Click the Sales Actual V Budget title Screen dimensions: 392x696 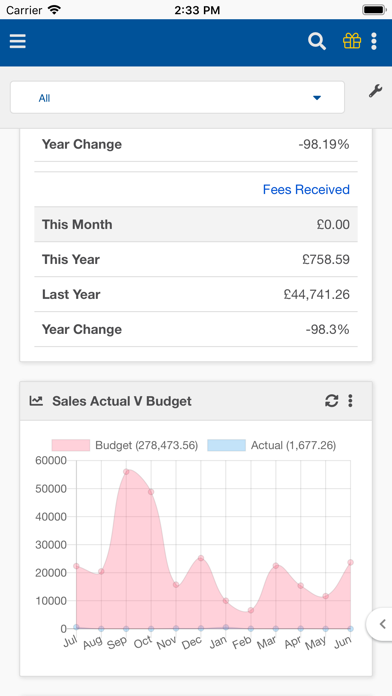[122, 401]
